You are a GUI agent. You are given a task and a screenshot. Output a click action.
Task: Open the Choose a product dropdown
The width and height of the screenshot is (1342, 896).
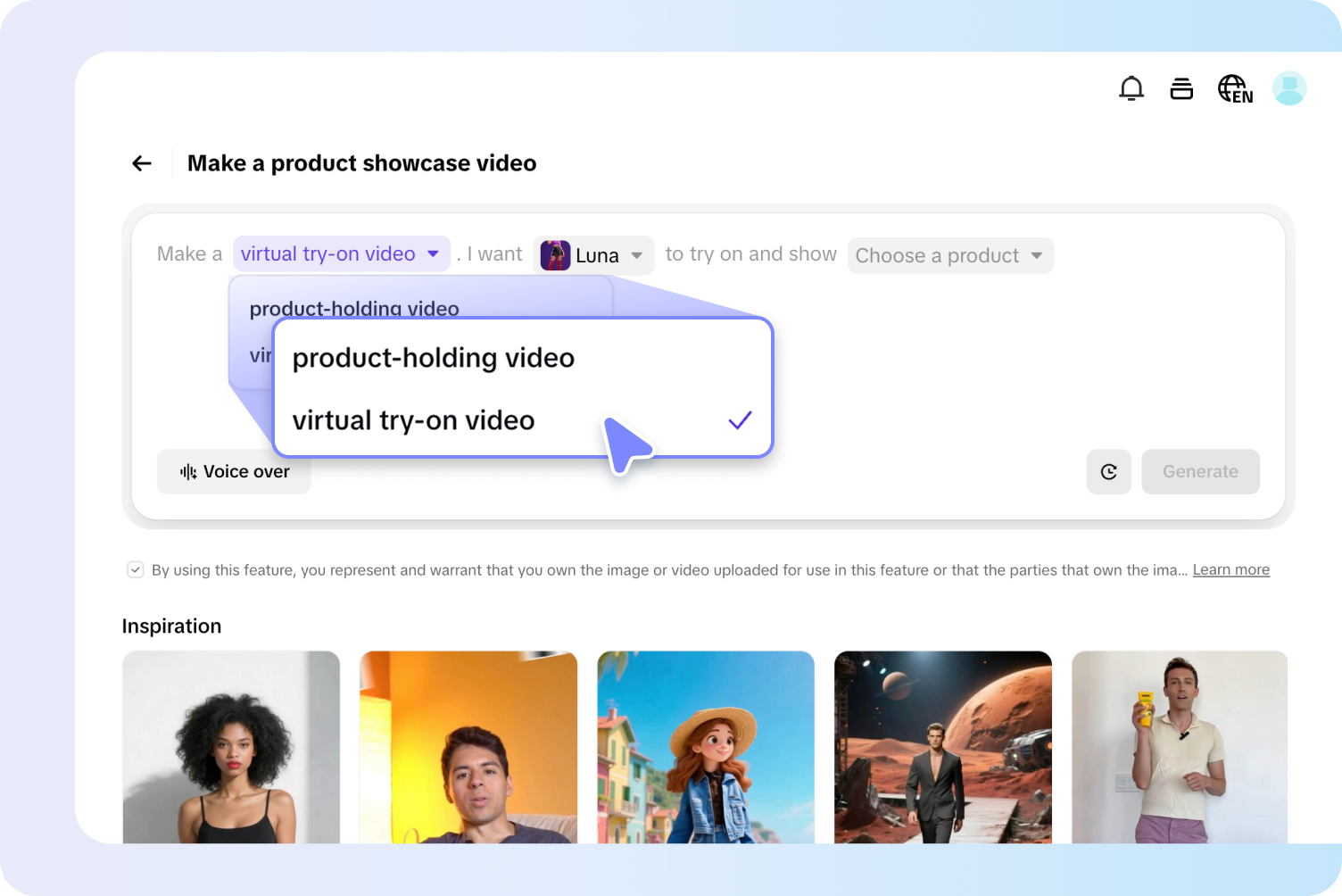coord(949,255)
